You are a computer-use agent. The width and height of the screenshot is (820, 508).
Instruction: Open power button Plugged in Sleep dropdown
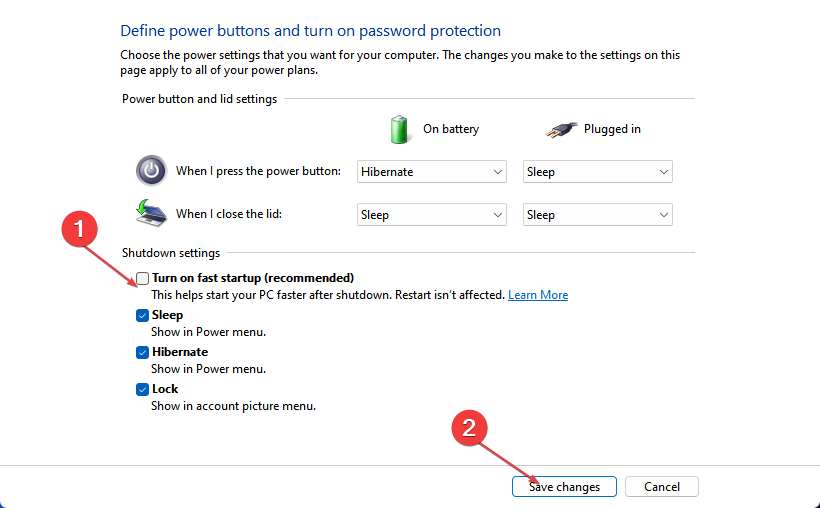coord(597,172)
